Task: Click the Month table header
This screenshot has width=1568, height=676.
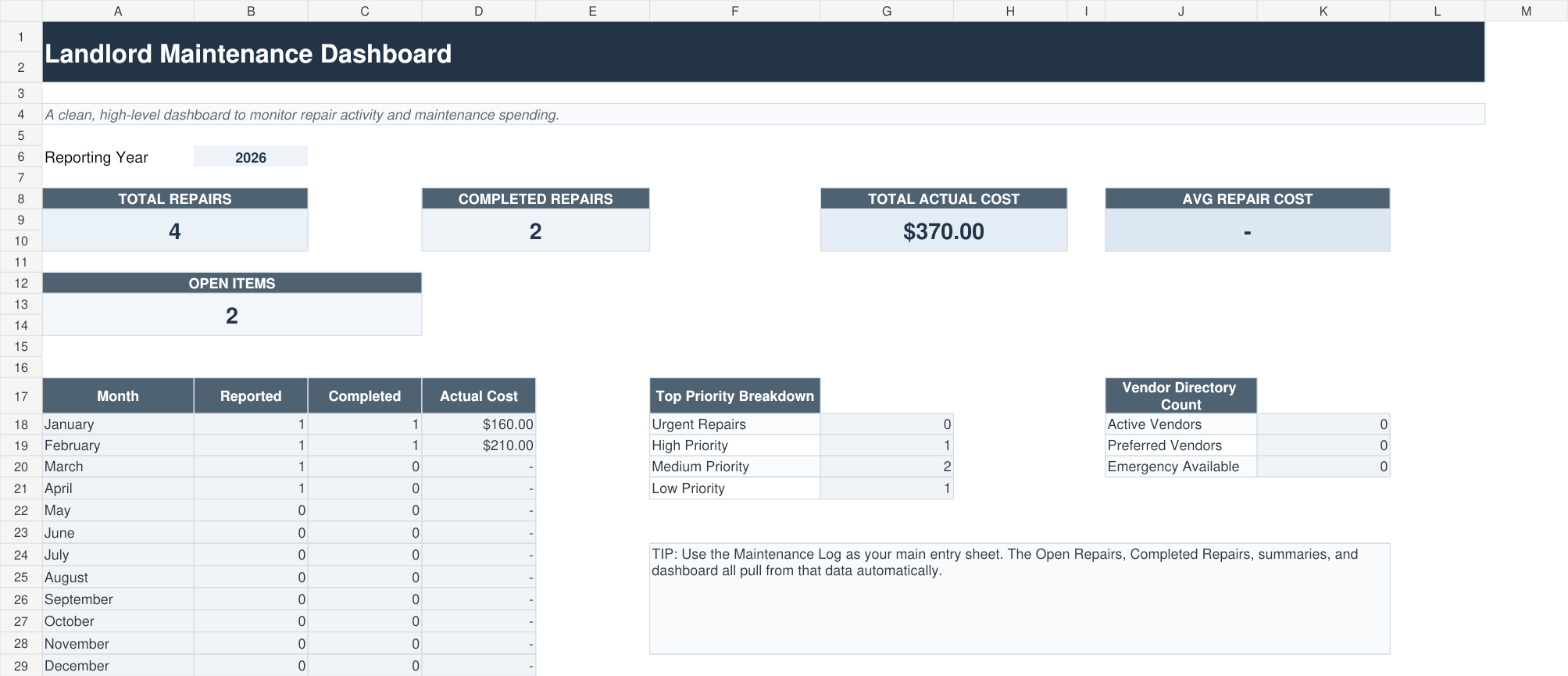Action: (118, 395)
